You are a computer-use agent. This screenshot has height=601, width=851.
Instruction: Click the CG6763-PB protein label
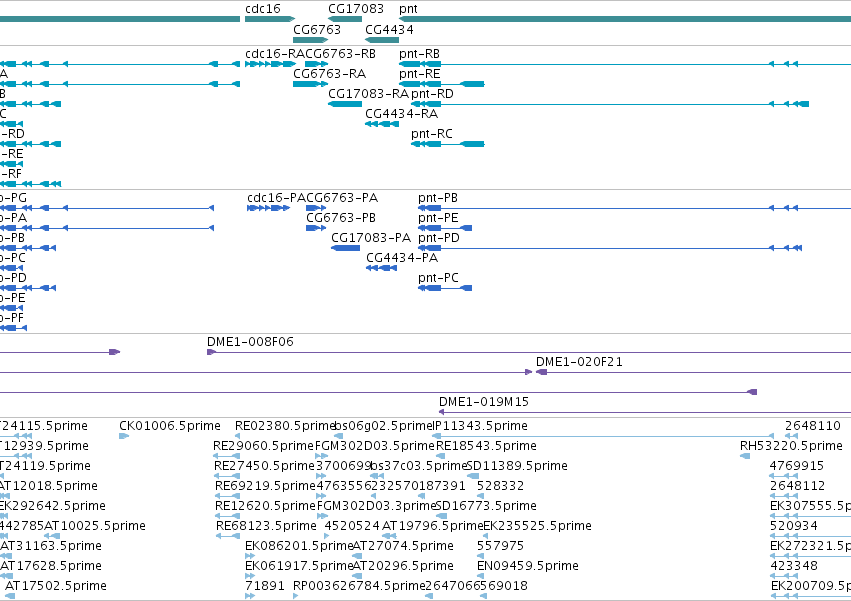[341, 218]
